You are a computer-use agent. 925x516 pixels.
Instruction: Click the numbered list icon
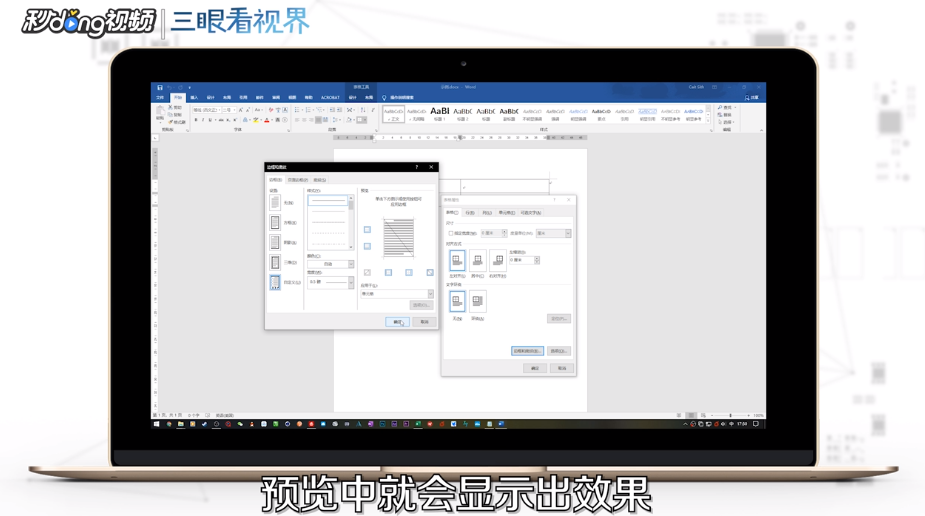click(x=308, y=110)
